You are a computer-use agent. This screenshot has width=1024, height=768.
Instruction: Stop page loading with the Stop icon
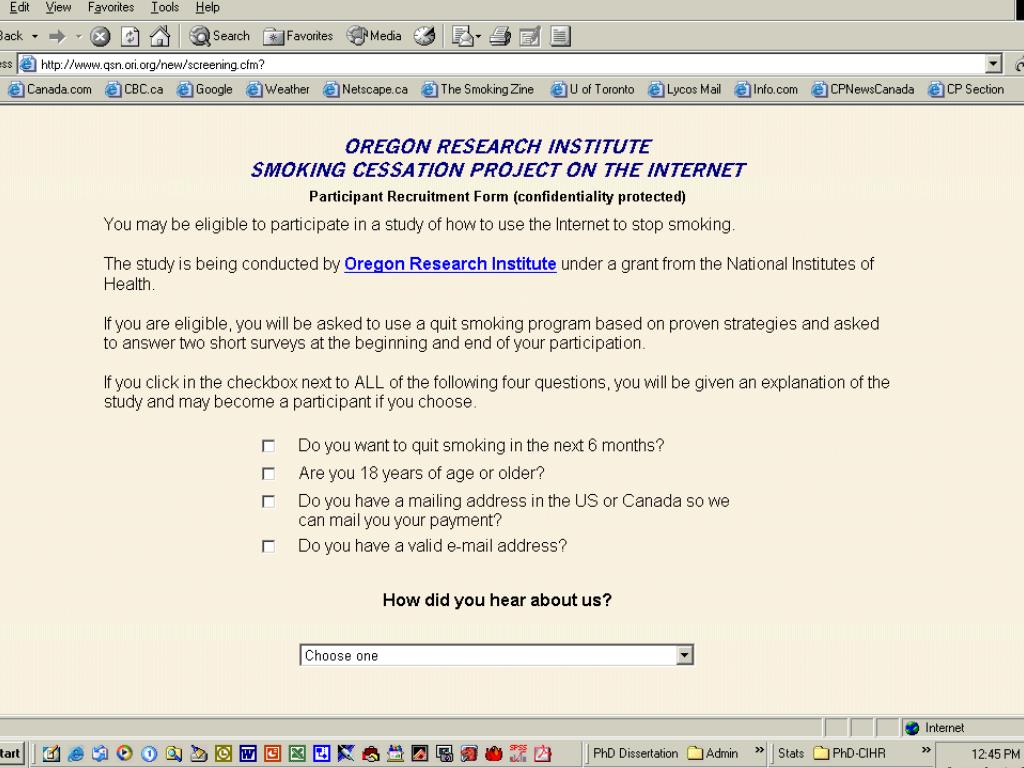[x=100, y=36]
